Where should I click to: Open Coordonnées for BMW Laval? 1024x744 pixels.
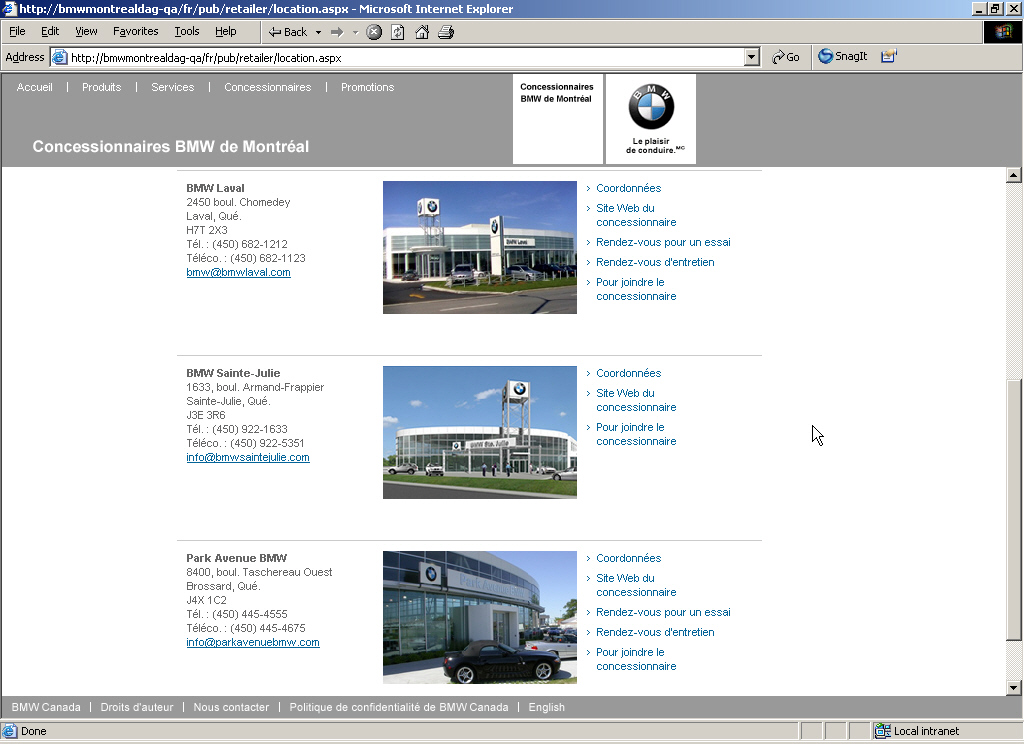coord(628,188)
